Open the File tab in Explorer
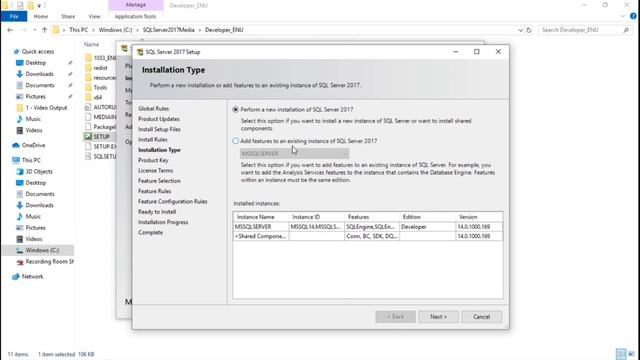640x360 pixels. (14, 16)
